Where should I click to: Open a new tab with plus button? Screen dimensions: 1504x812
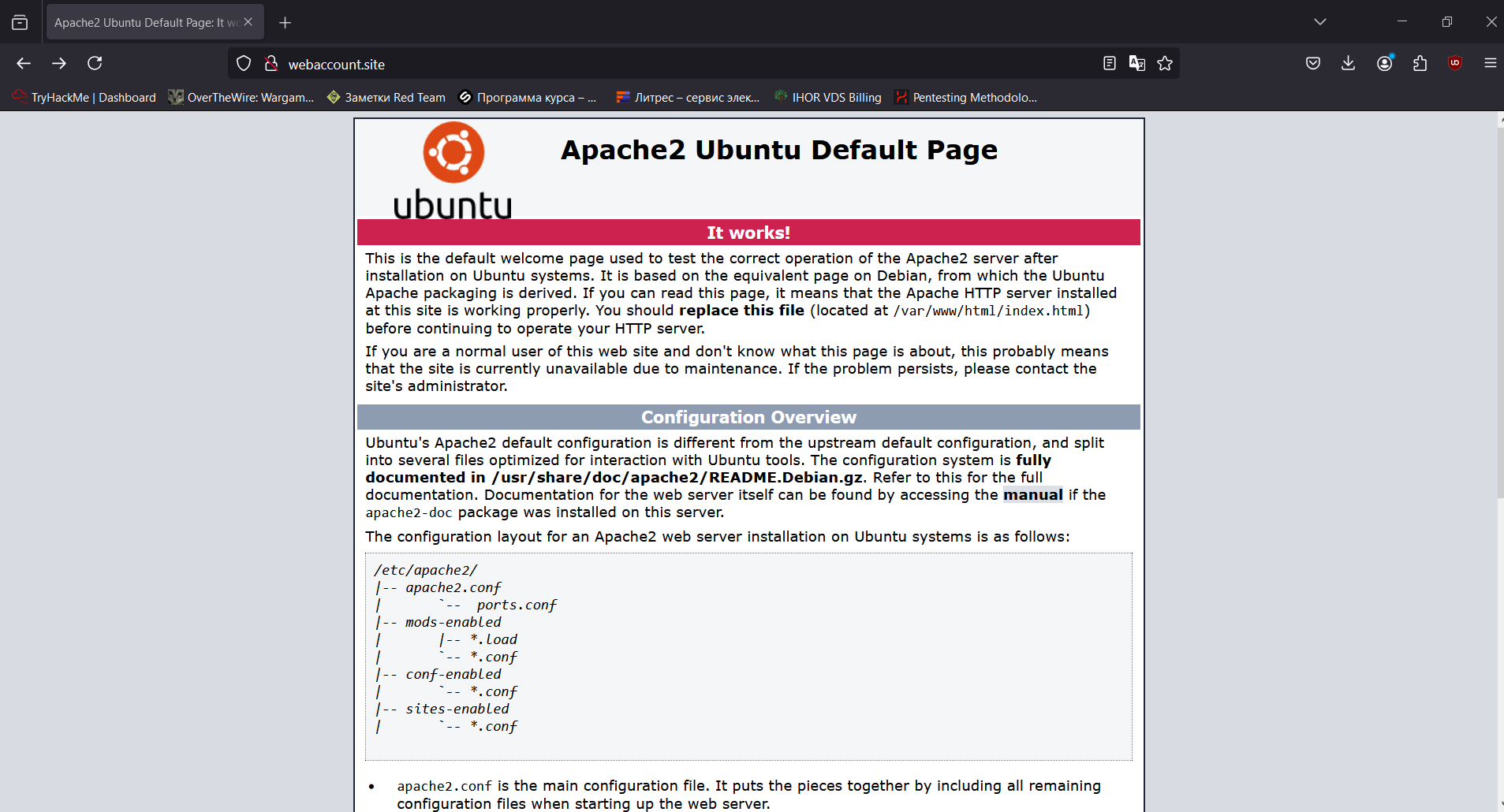click(x=285, y=23)
